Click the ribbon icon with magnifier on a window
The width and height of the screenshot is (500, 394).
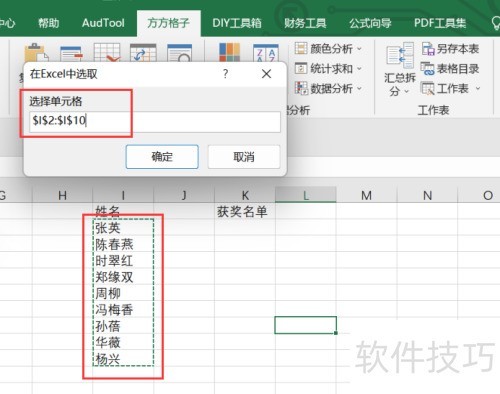point(179,53)
